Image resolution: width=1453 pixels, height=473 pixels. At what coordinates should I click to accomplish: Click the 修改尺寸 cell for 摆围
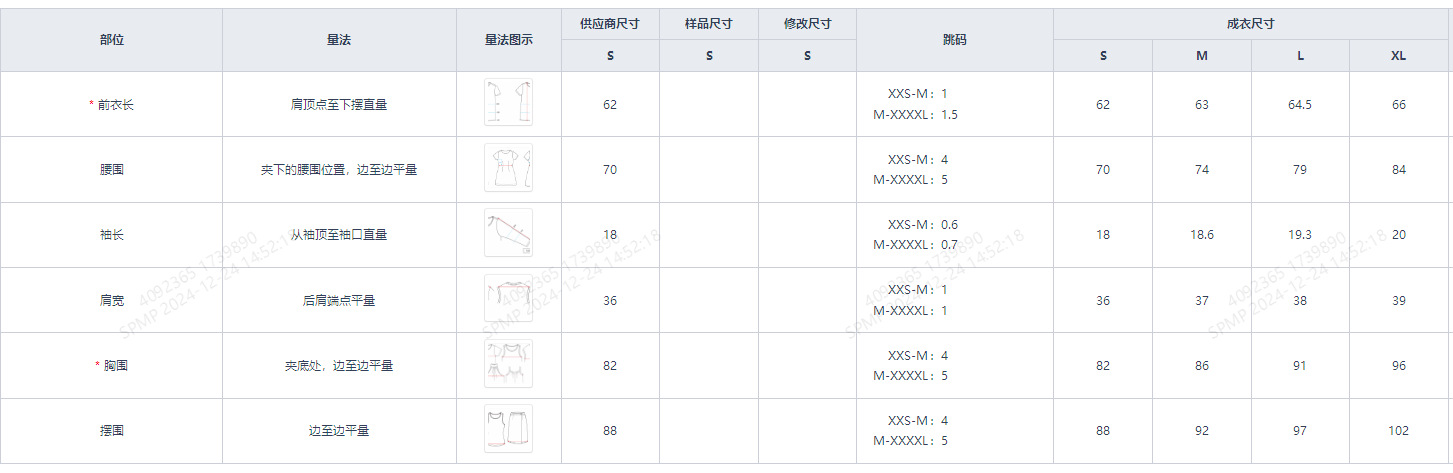click(807, 431)
